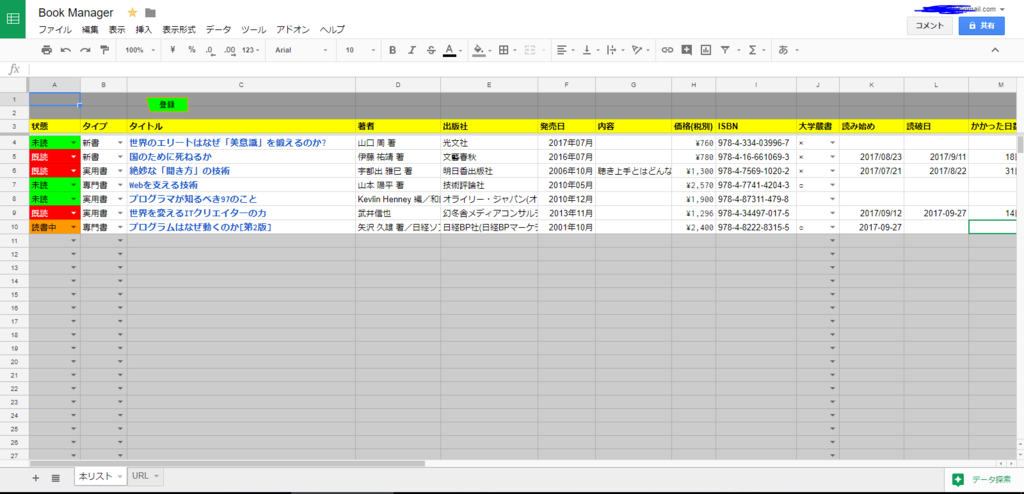Image resolution: width=1024 pixels, height=494 pixels.
Task: Open the borders options
Action: 507,50
